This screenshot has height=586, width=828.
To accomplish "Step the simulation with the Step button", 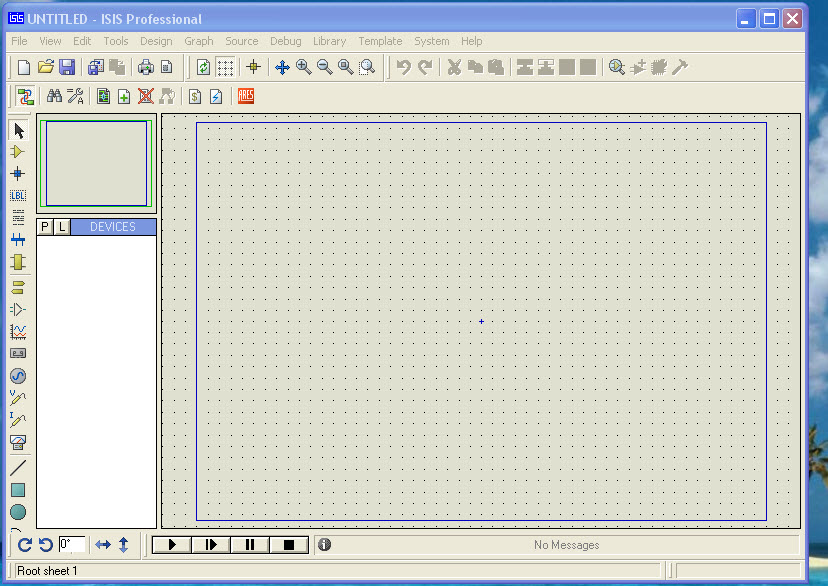I will (x=211, y=544).
